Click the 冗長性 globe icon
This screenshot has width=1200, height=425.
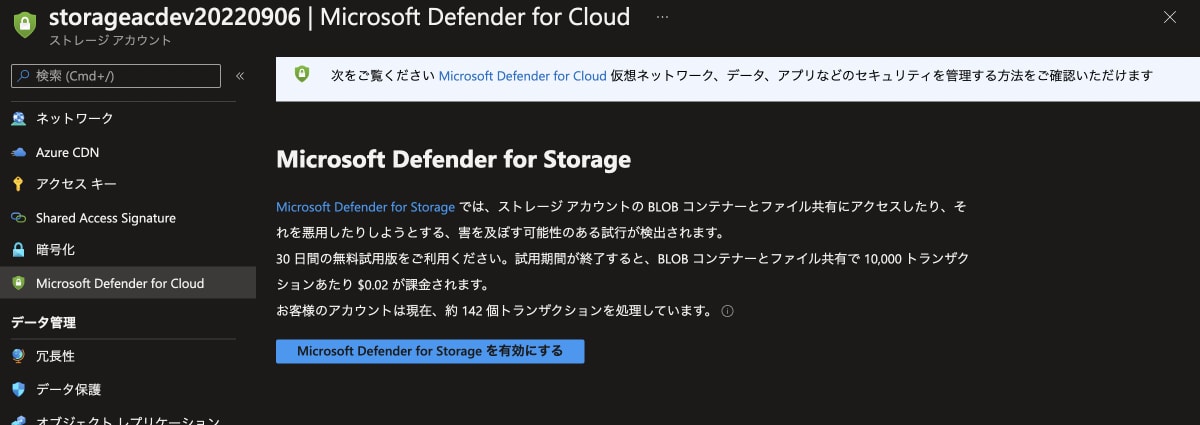click(x=18, y=356)
